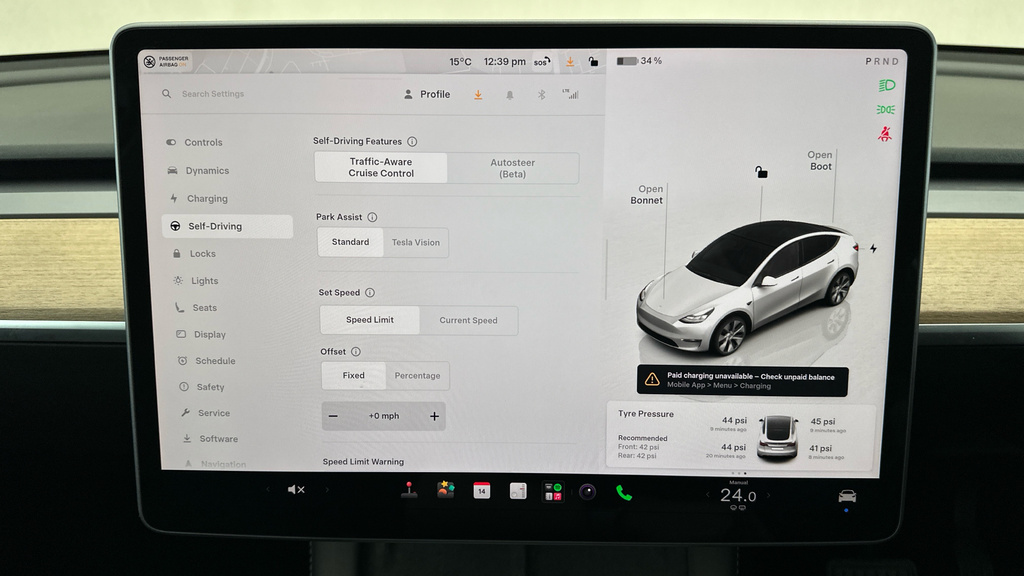The image size is (1024, 576).
Task: Open Bluetooth settings icon
Action: coord(541,95)
